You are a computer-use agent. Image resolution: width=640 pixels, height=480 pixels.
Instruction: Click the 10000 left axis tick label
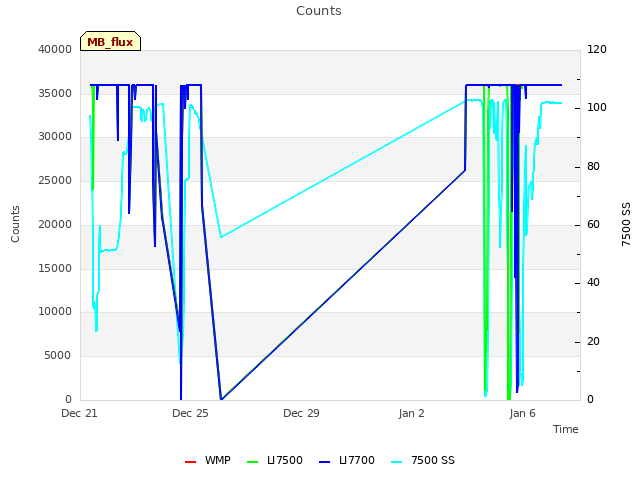click(55, 312)
